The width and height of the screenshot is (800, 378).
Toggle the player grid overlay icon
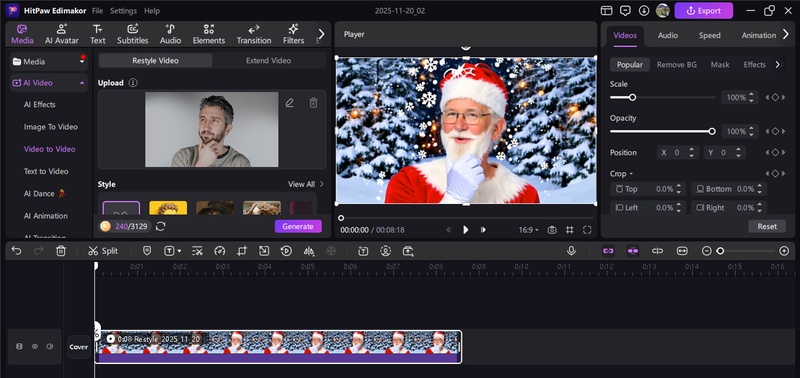coord(569,230)
